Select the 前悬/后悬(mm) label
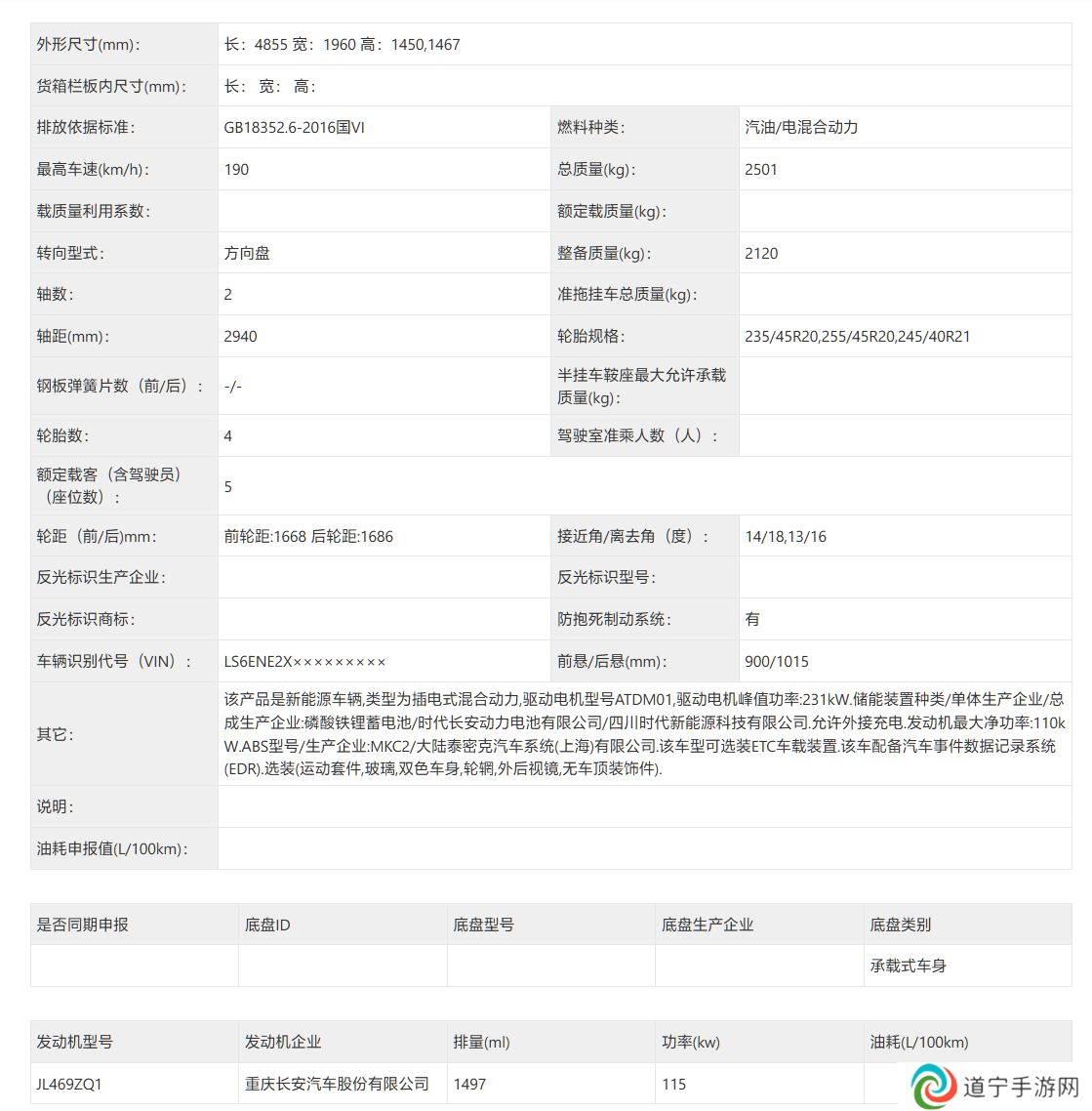Image resolution: width=1092 pixels, height=1111 pixels. pyautogui.click(x=612, y=662)
